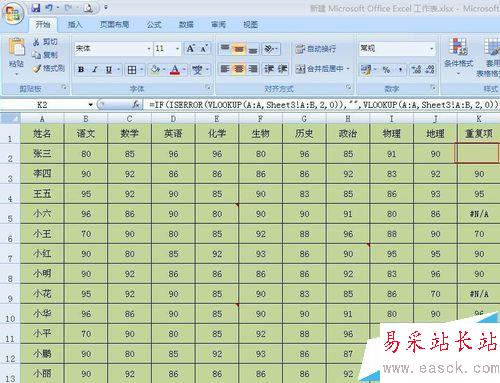
Task: Open the Name Box dropdown arrow
Action: point(90,105)
